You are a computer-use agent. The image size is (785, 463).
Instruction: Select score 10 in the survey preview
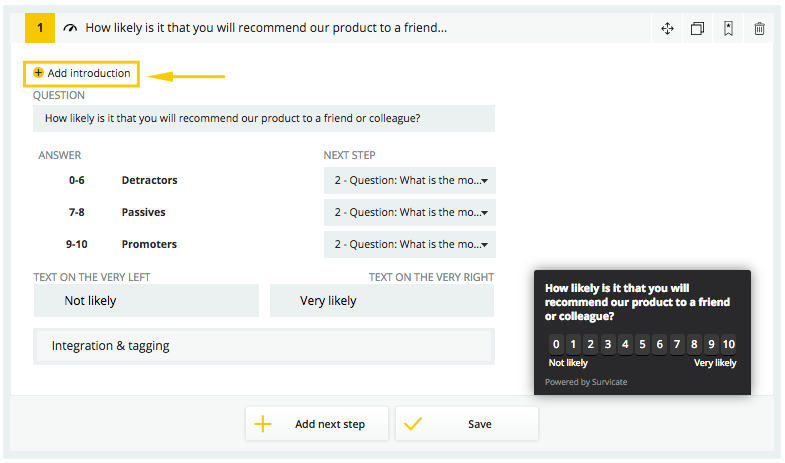pyautogui.click(x=728, y=344)
